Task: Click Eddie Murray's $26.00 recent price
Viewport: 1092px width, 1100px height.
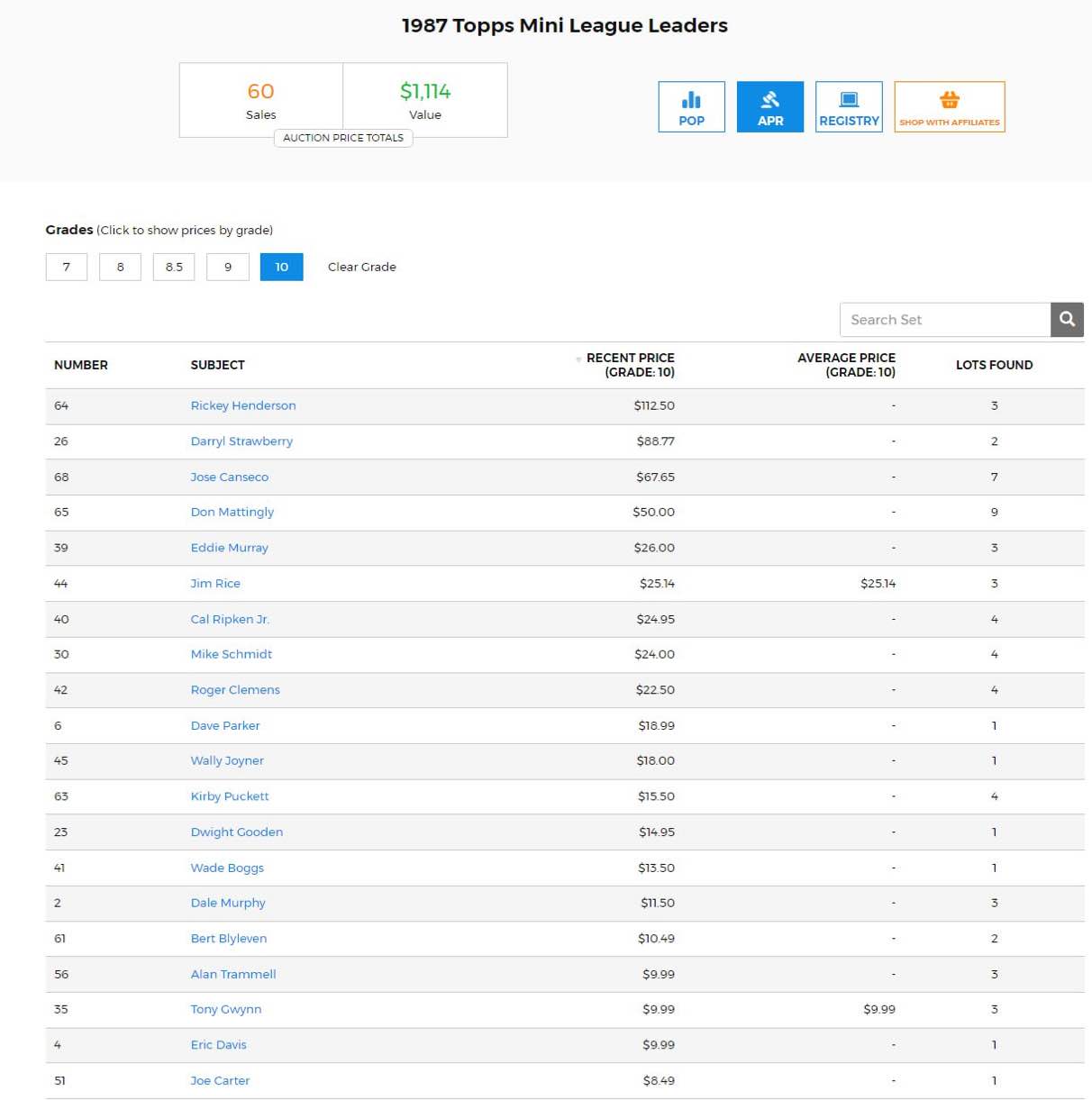Action: coord(654,548)
